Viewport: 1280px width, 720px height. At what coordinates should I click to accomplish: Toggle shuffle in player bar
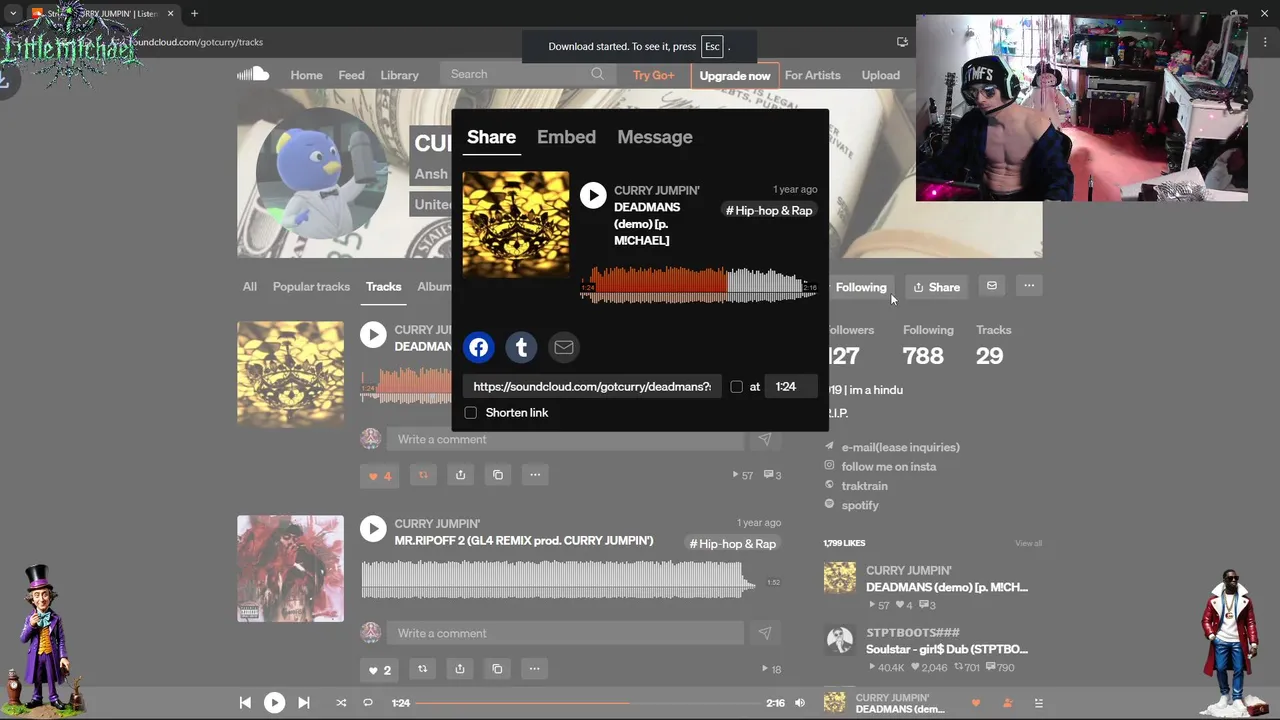click(341, 703)
